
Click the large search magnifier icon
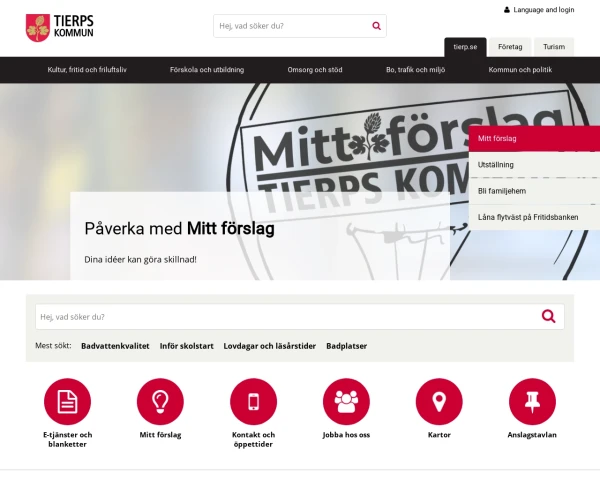pyautogui.click(x=548, y=317)
